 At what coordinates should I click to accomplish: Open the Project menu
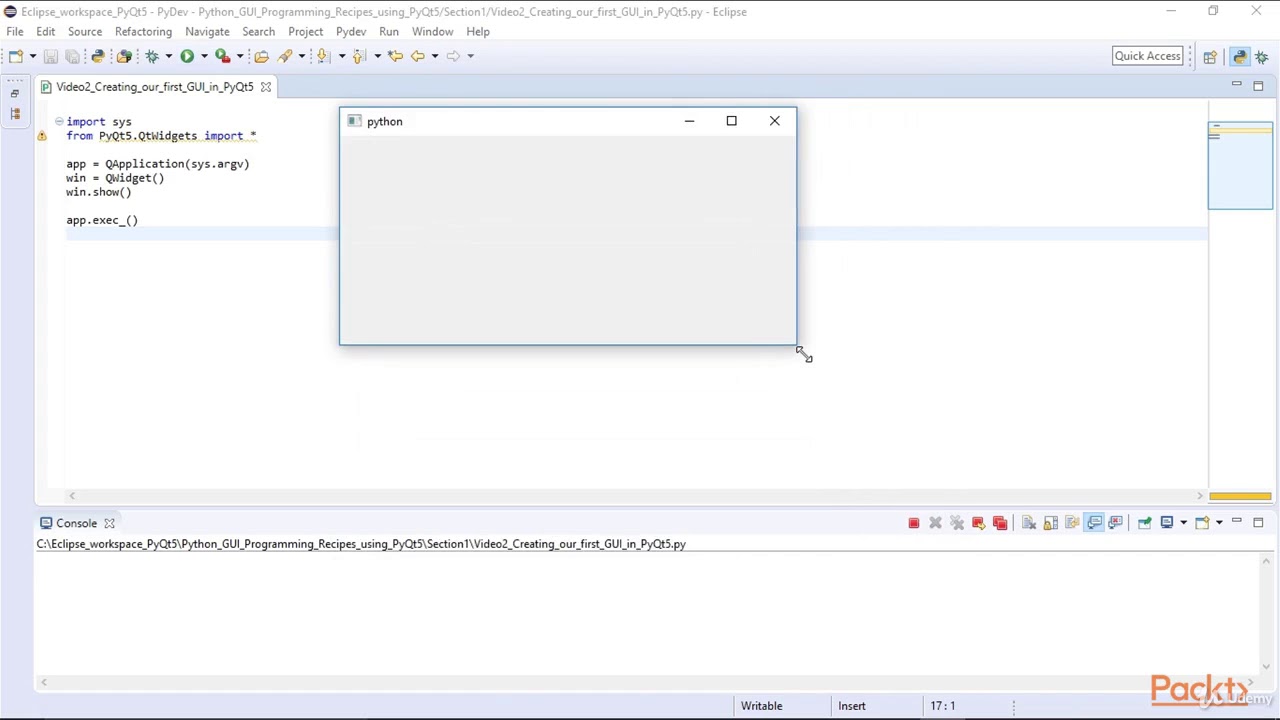(x=306, y=31)
